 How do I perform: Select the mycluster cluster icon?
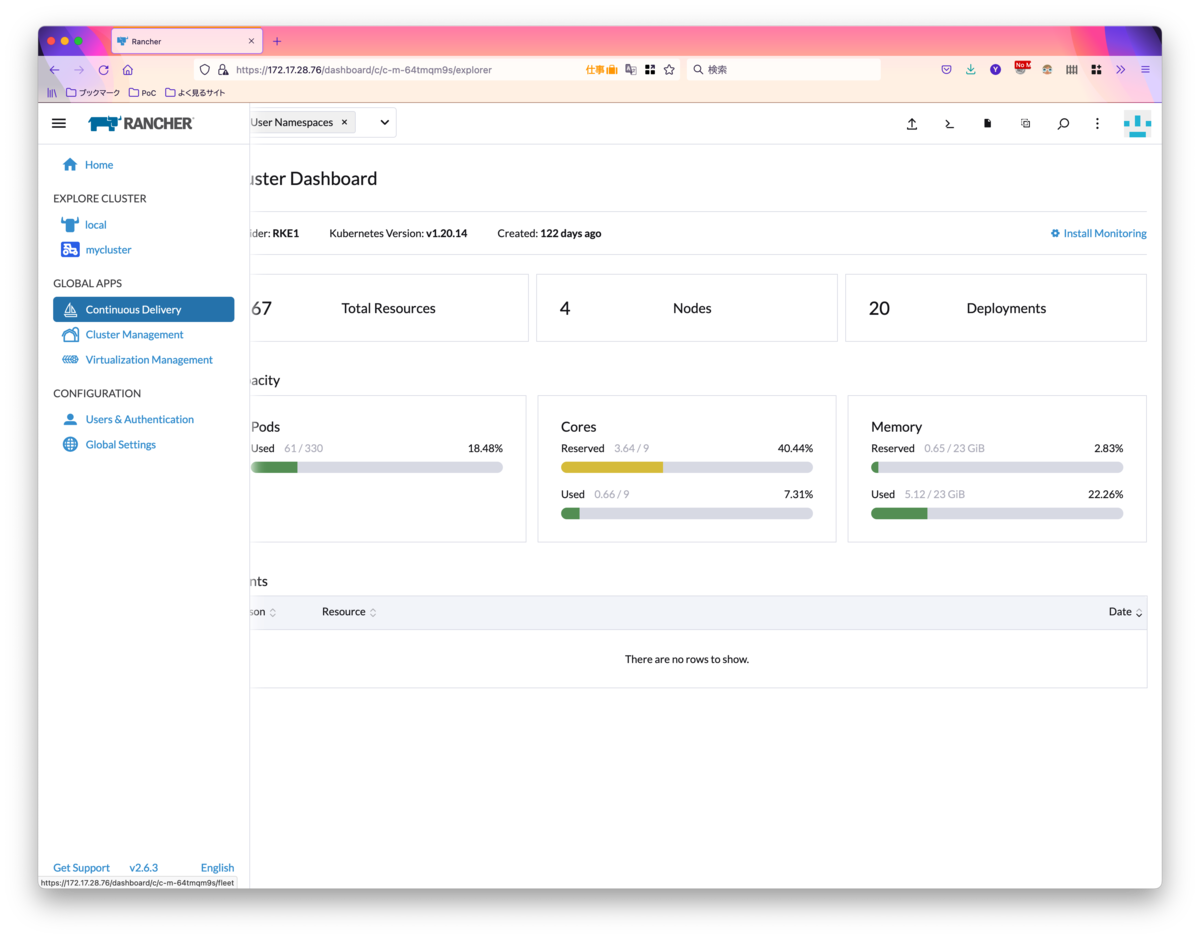(70, 249)
